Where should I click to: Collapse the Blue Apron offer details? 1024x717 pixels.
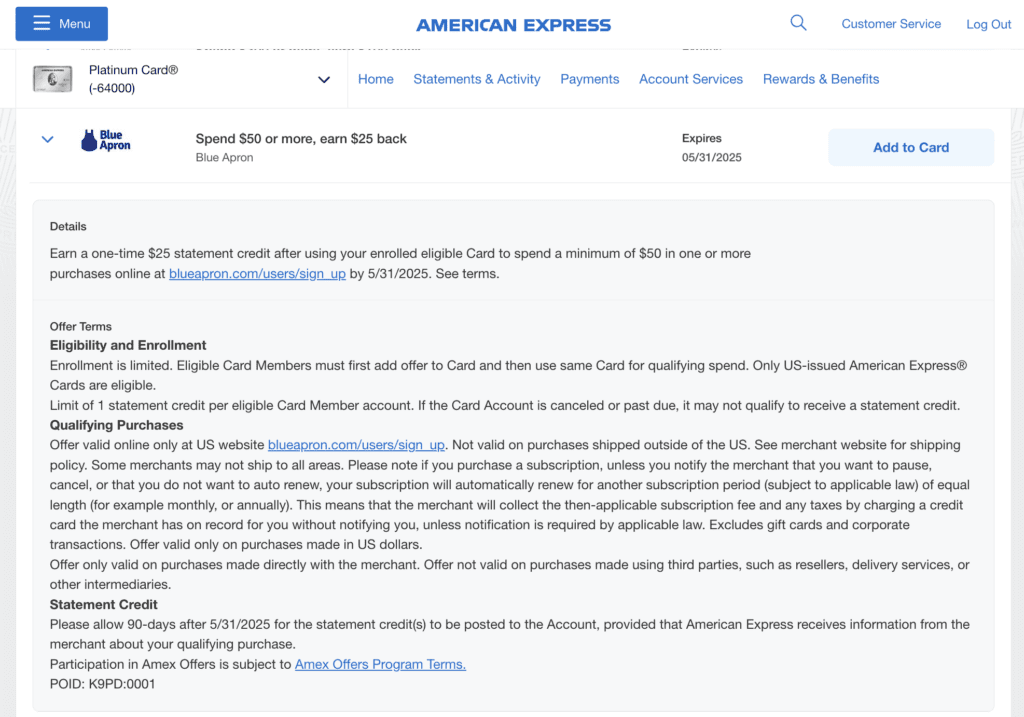pyautogui.click(x=47, y=139)
